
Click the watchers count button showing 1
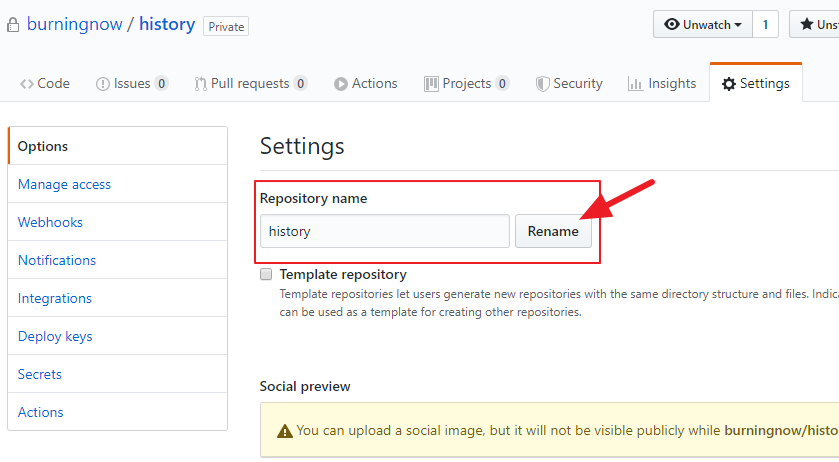(765, 25)
